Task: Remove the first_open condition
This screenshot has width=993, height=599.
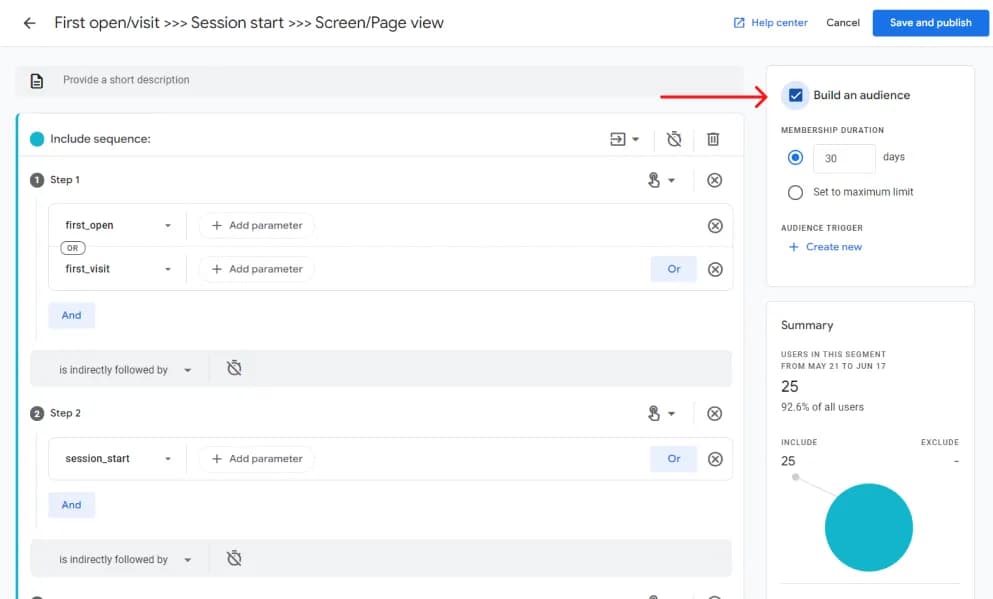Action: (715, 226)
